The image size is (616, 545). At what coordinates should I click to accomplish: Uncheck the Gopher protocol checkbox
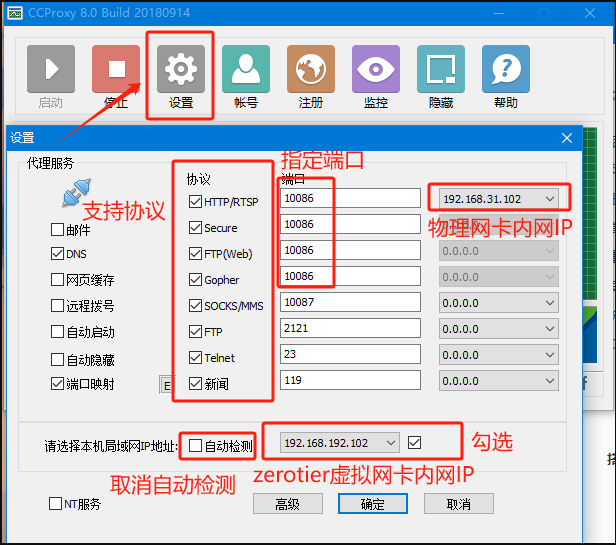pos(195,279)
